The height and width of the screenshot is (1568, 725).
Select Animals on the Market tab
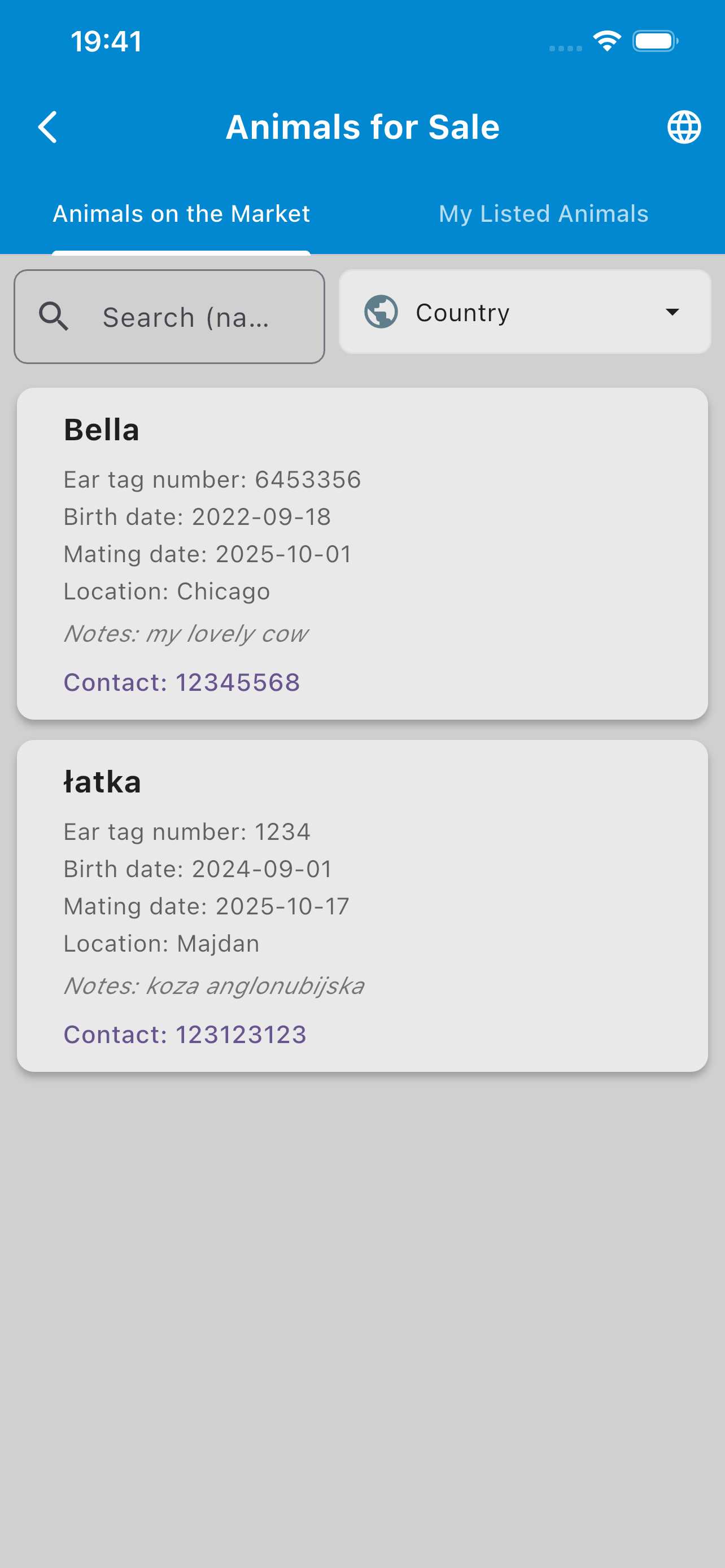coord(181,214)
